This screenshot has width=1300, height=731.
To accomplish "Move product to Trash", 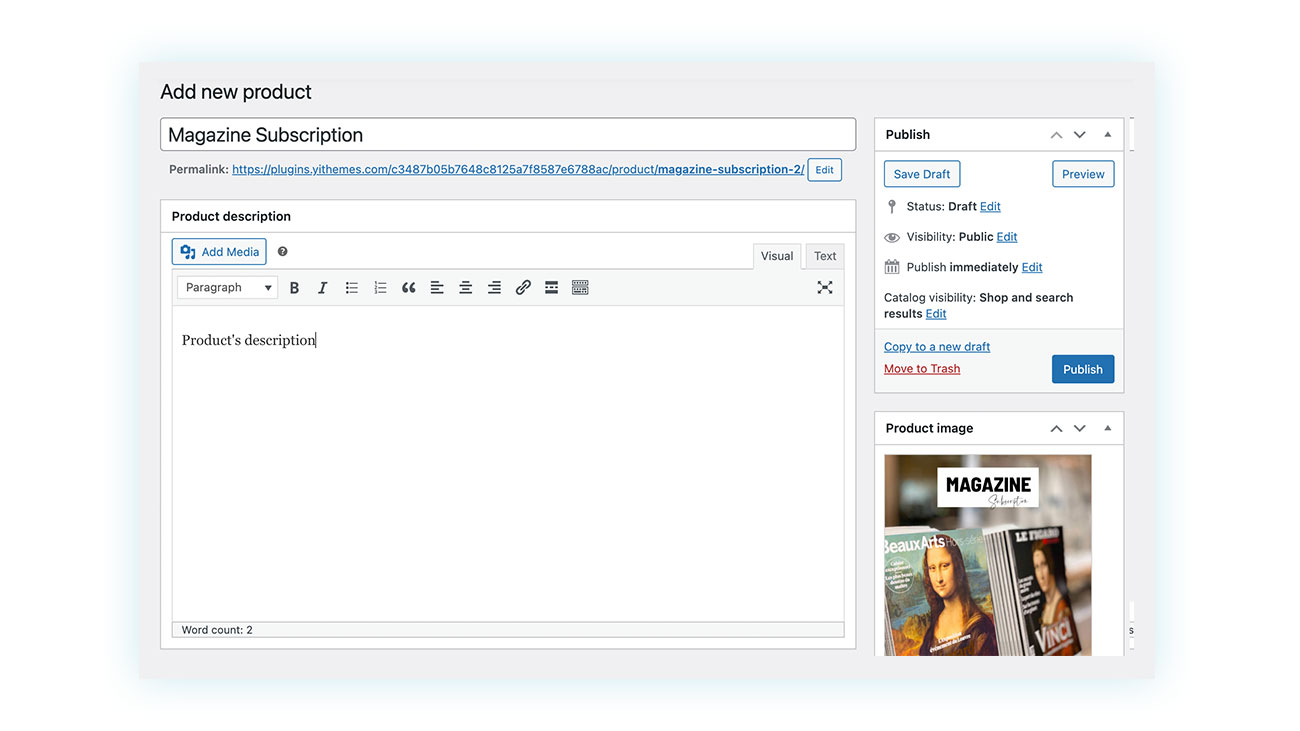I will [x=922, y=369].
